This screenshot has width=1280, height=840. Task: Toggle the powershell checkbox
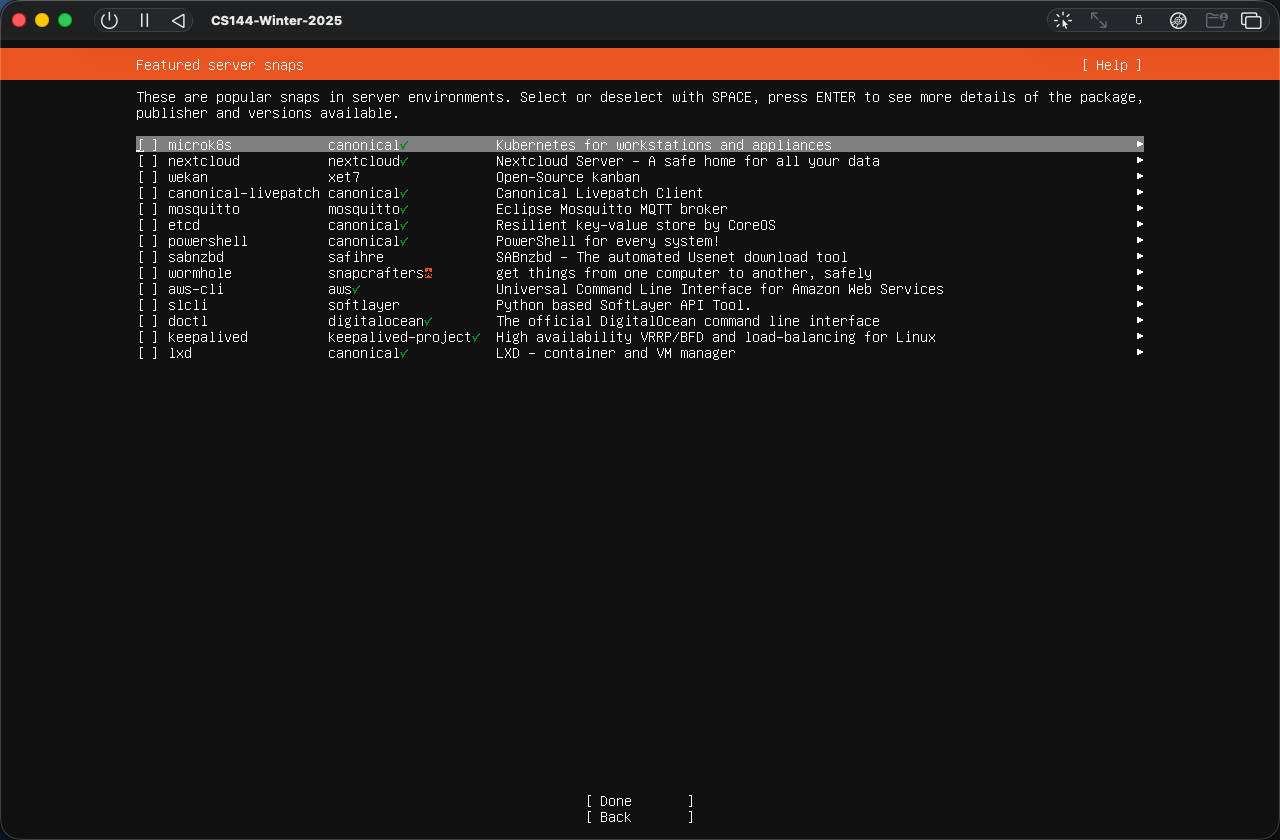[148, 241]
